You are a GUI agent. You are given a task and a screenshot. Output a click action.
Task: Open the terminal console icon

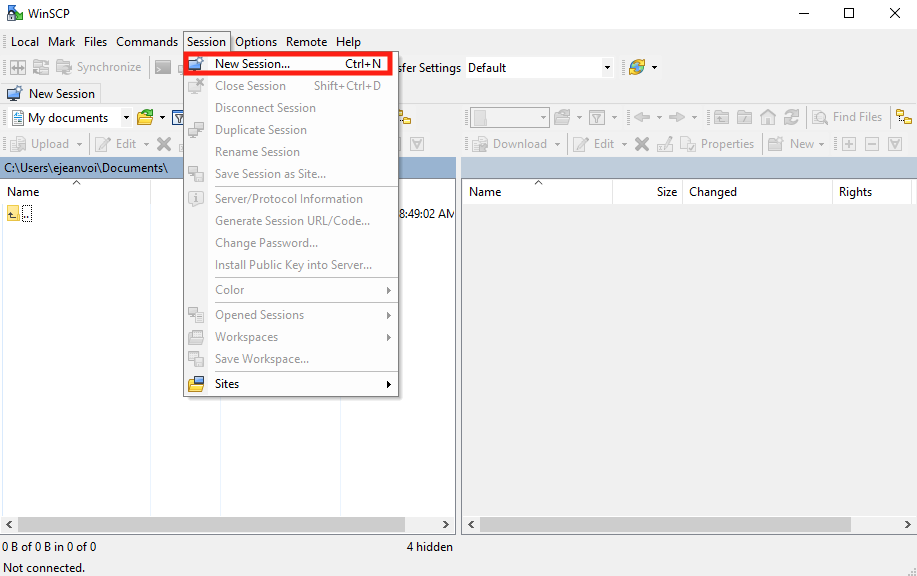point(163,68)
